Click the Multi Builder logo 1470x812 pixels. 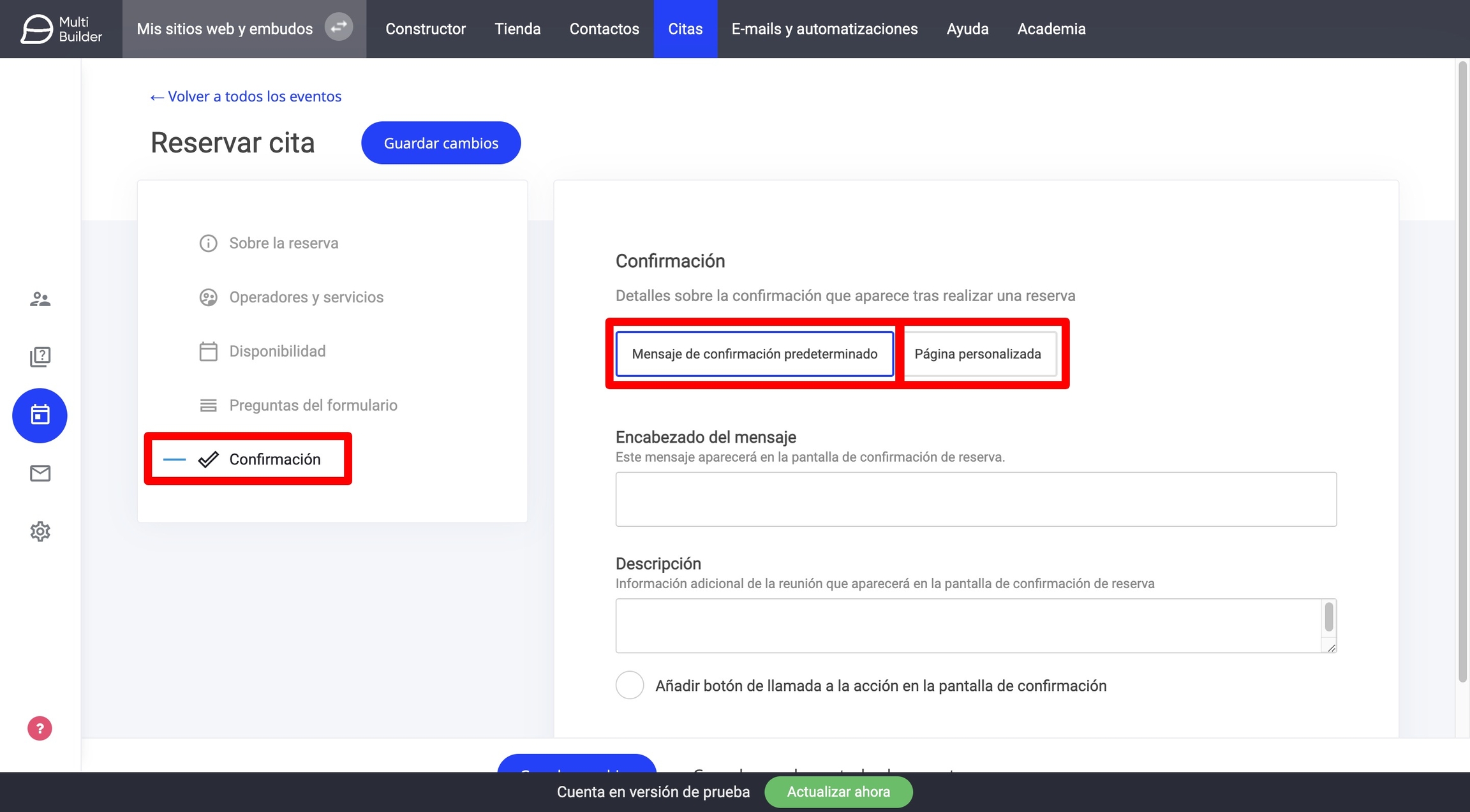(x=61, y=29)
